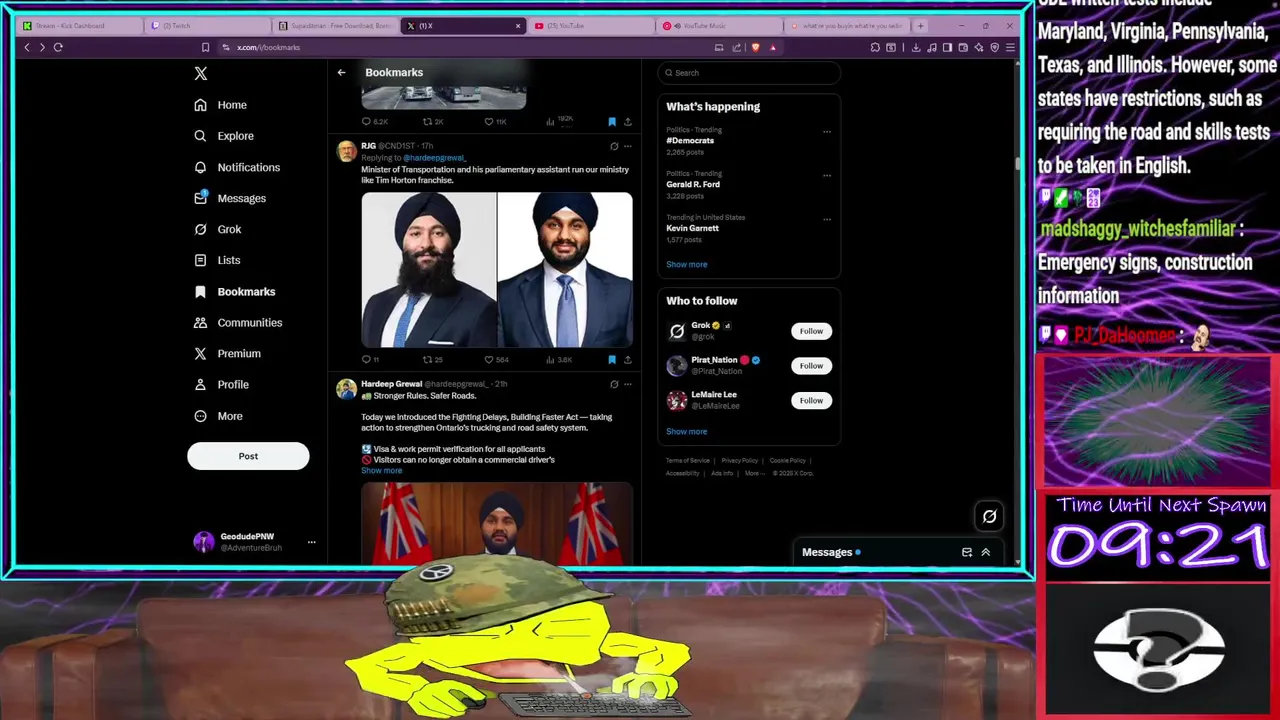The image size is (1280, 720).
Task: Open the browser downloads icon
Action: pos(915,47)
